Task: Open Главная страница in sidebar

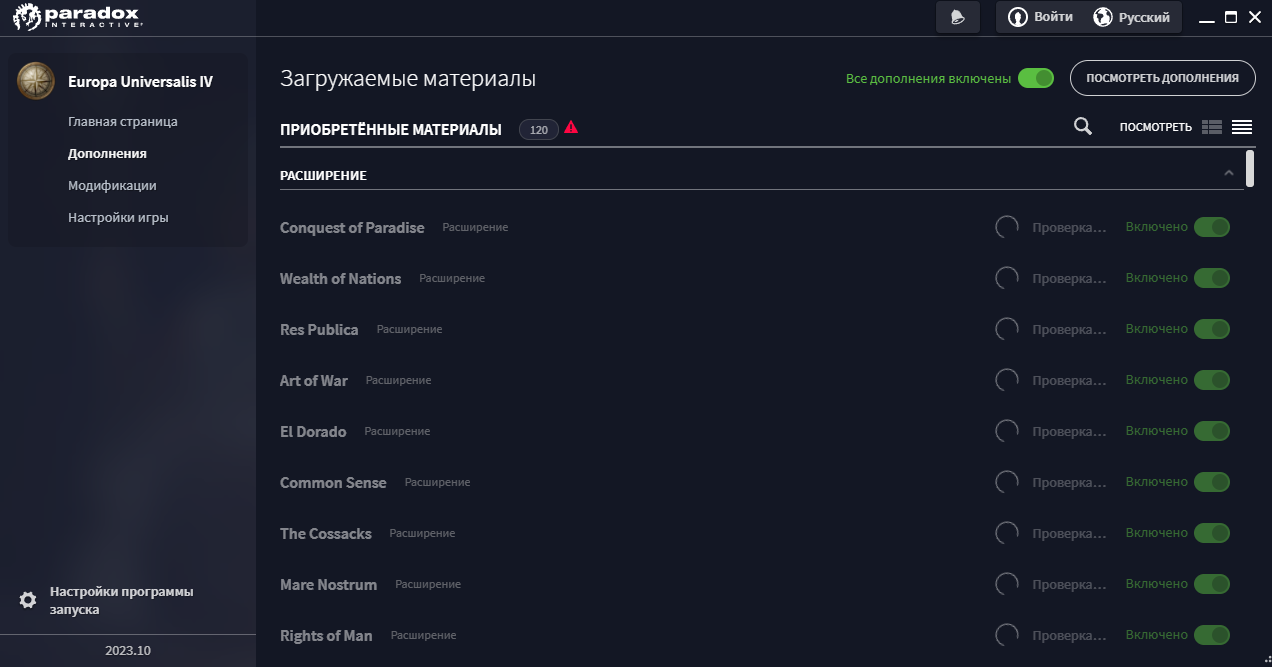Action: [x=123, y=121]
